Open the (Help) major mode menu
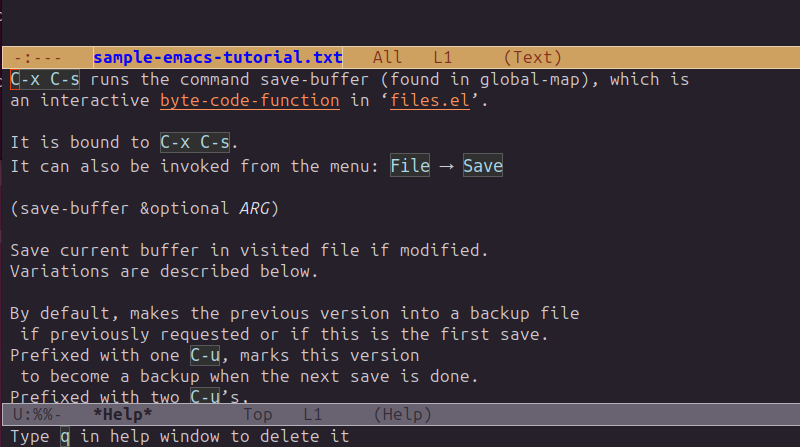Screen dimensions: 800x447 coord(402,414)
